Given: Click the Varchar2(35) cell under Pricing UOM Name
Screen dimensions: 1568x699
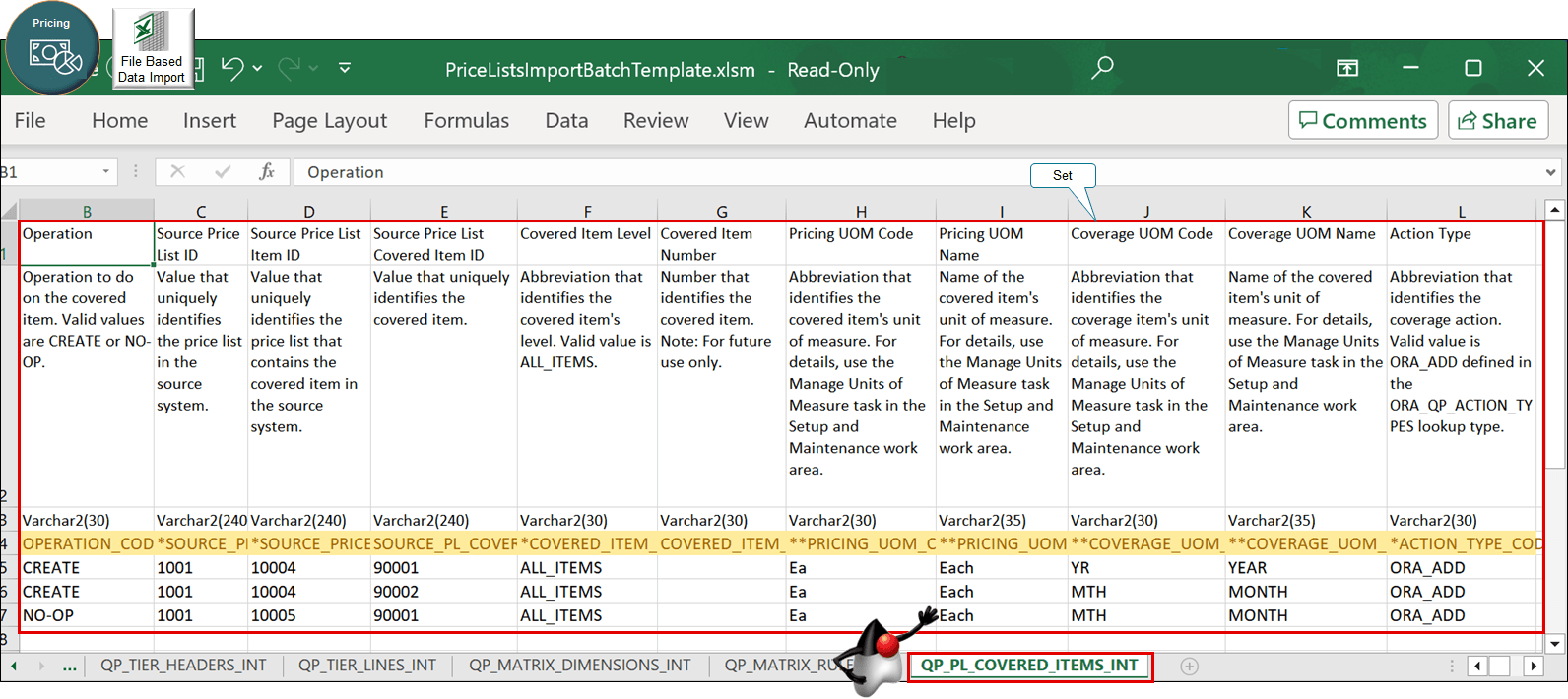Looking at the screenshot, I should pyautogui.click(x=1002, y=520).
